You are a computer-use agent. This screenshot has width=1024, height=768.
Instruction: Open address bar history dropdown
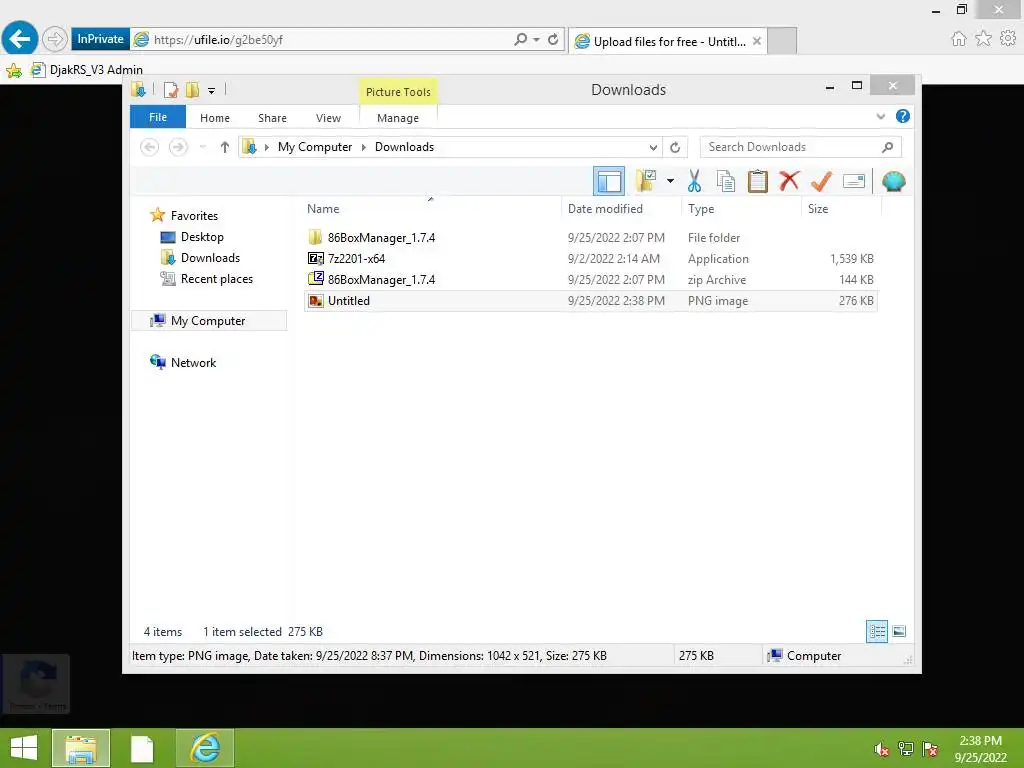tap(652, 148)
